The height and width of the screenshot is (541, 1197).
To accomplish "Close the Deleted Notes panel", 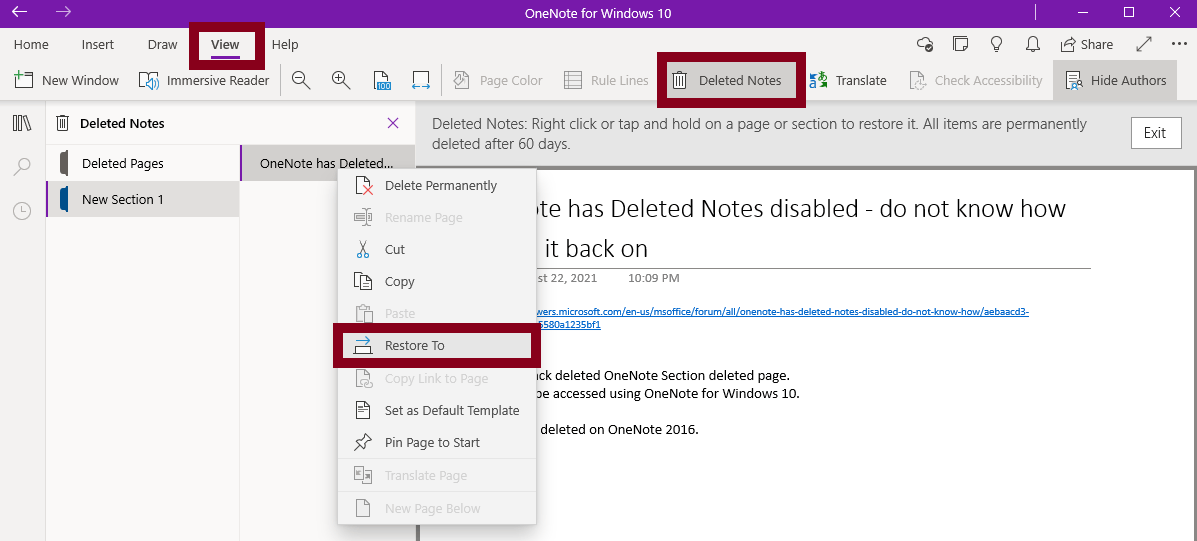I will click(393, 123).
